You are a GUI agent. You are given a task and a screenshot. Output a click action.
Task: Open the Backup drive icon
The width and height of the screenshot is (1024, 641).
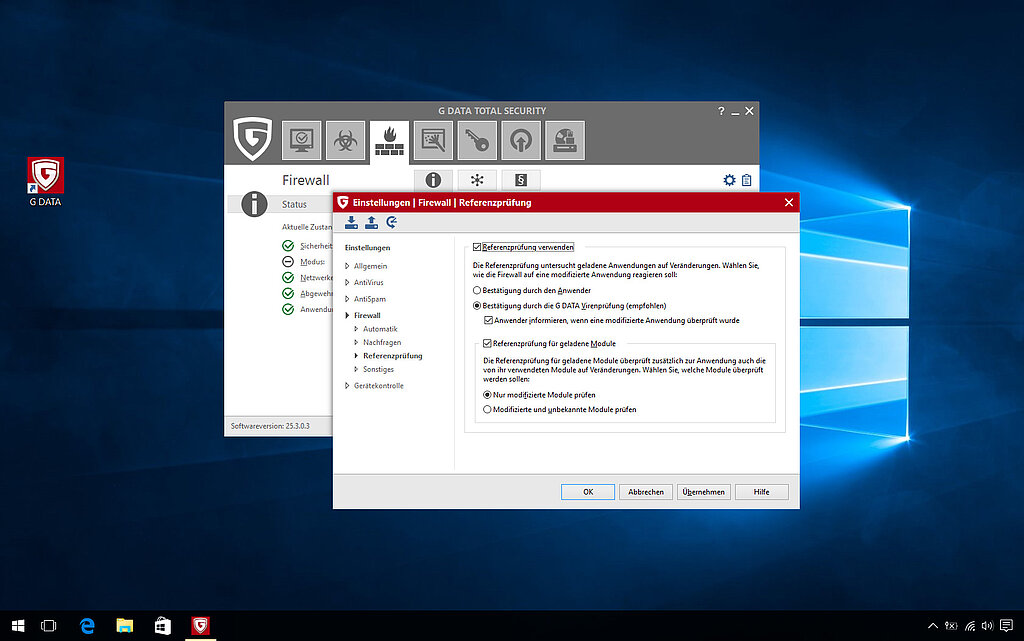pyautogui.click(x=565, y=141)
